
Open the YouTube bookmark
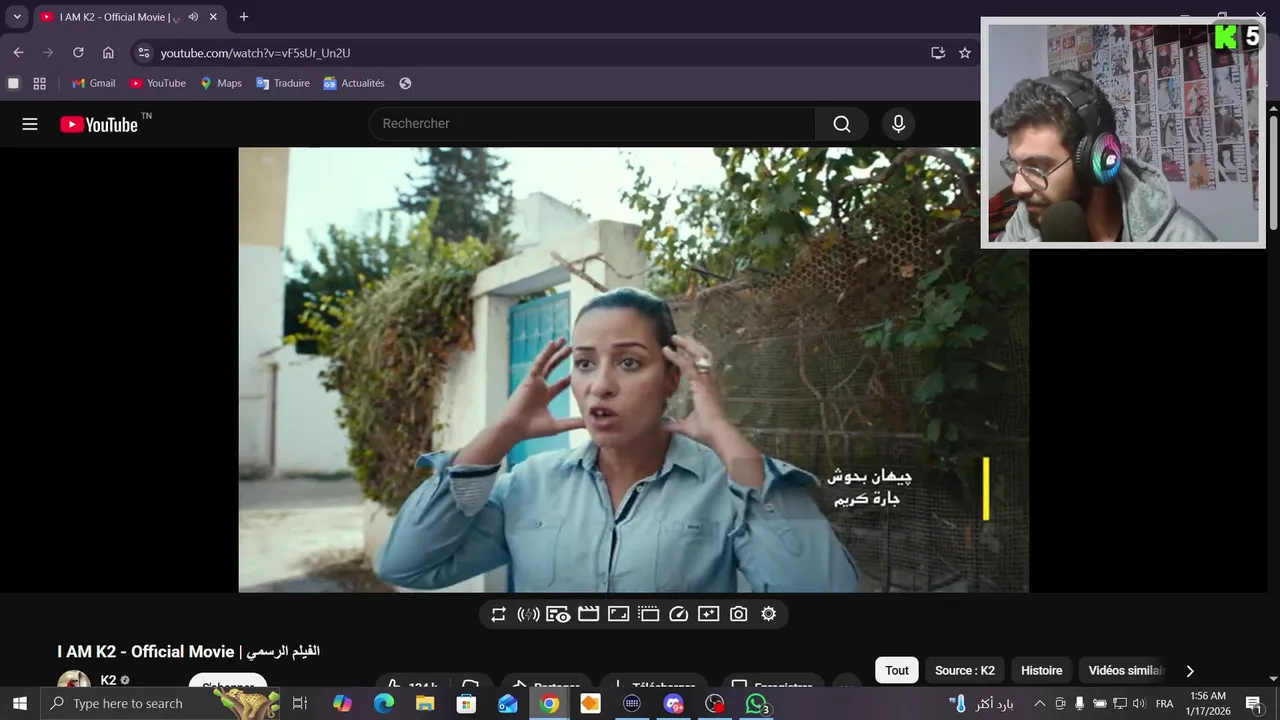pyautogui.click(x=158, y=83)
